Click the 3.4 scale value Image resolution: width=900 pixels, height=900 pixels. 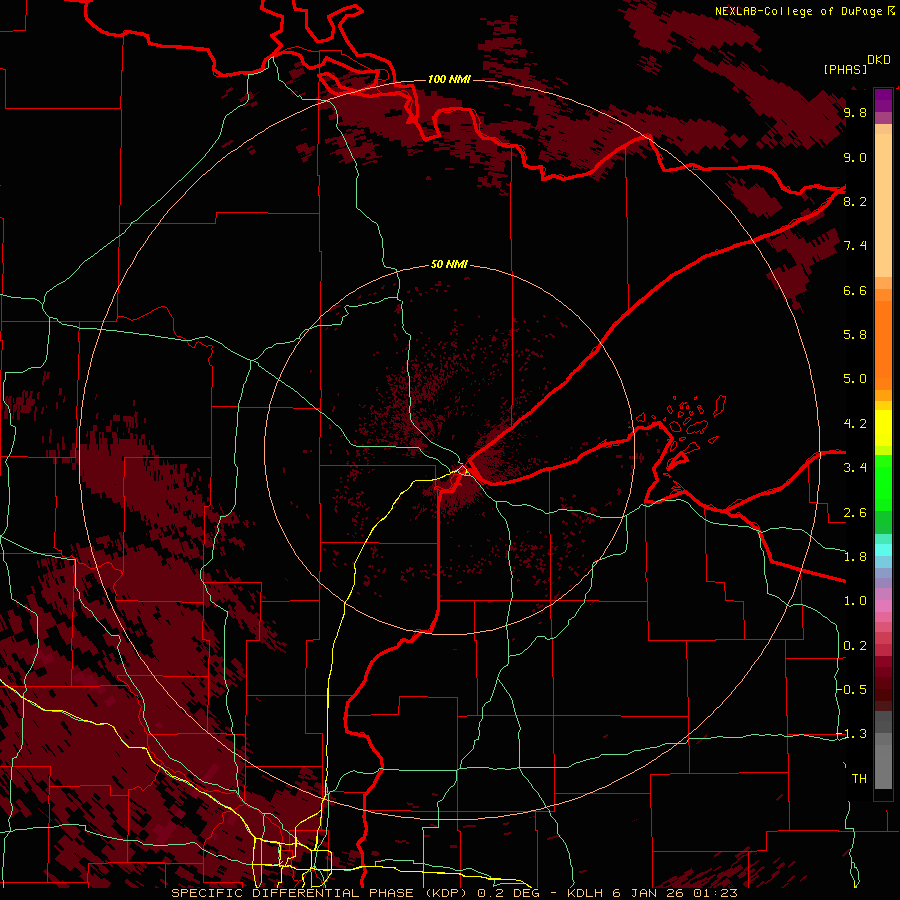855,468
